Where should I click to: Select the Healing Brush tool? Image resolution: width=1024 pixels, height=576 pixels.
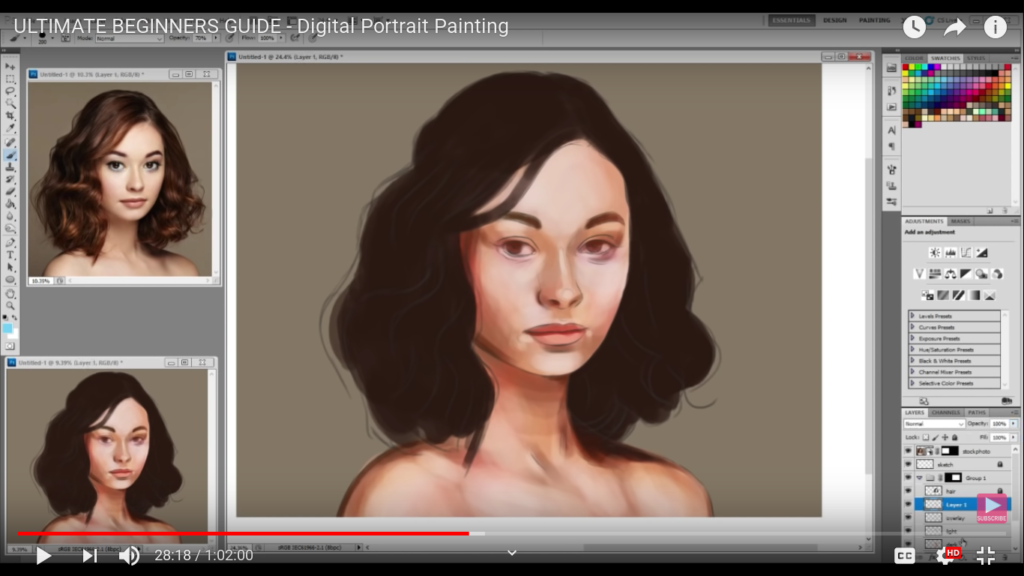tap(10, 142)
